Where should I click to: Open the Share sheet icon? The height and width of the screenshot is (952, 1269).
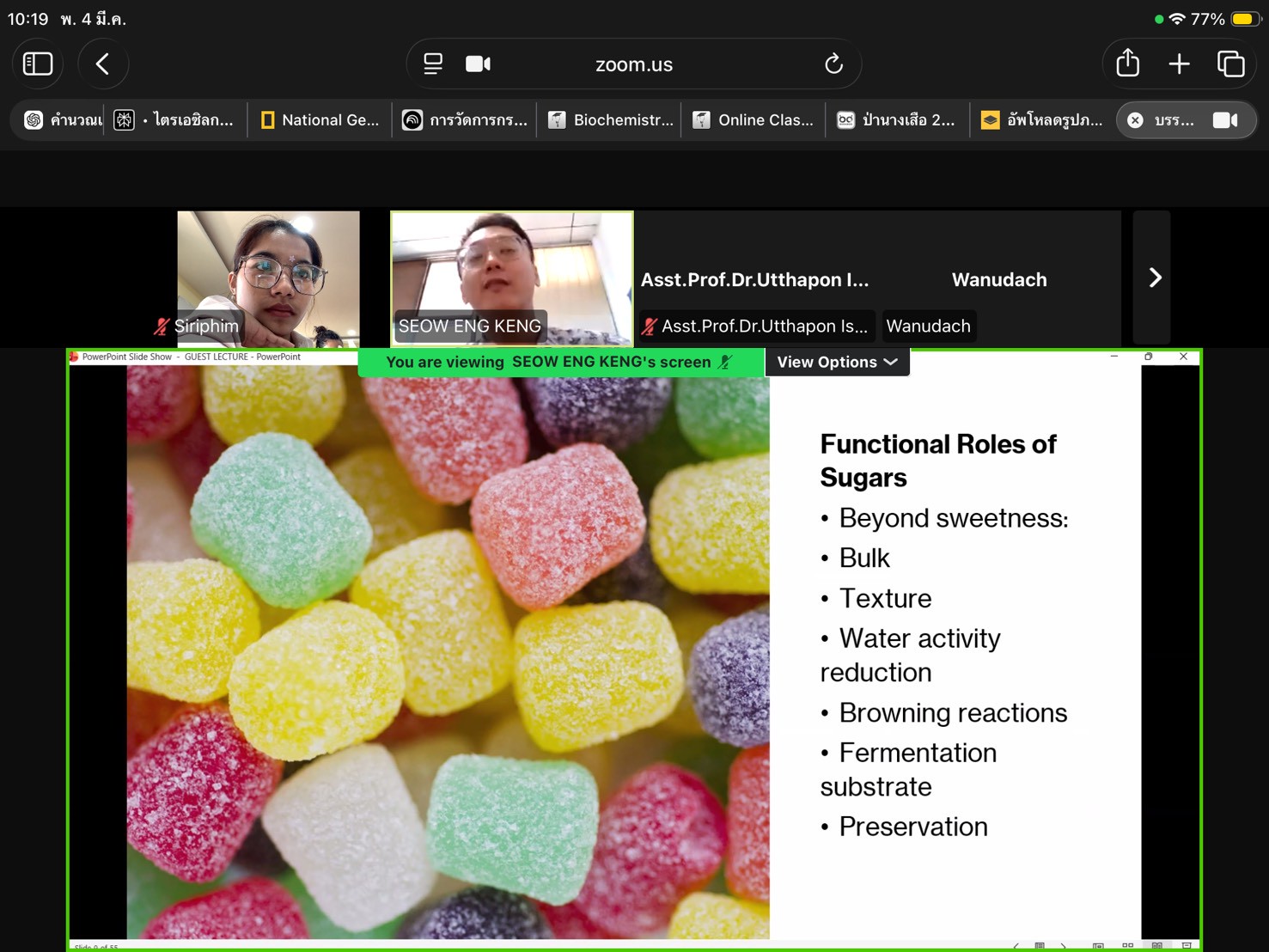1127,64
